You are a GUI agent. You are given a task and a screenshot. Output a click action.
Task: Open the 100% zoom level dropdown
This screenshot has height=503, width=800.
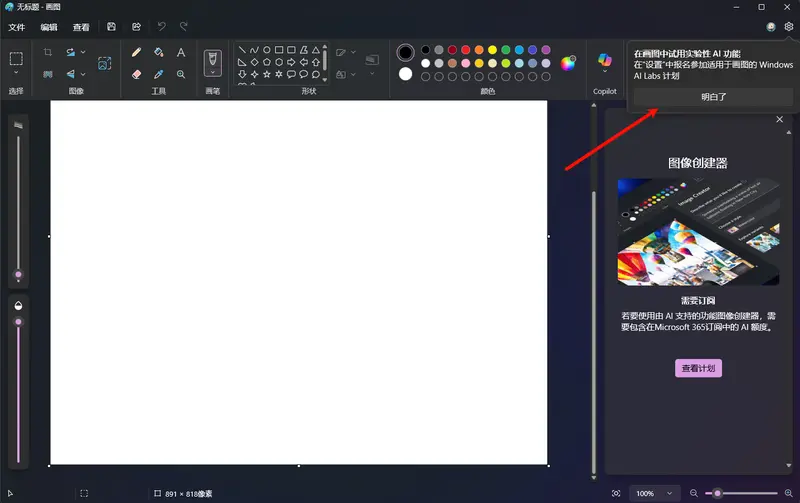pos(655,493)
